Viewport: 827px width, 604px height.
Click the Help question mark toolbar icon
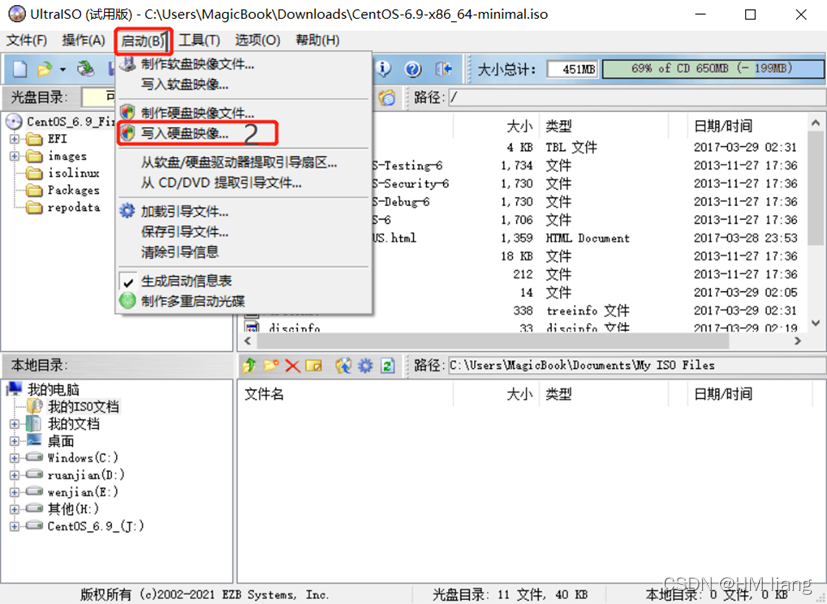point(413,69)
